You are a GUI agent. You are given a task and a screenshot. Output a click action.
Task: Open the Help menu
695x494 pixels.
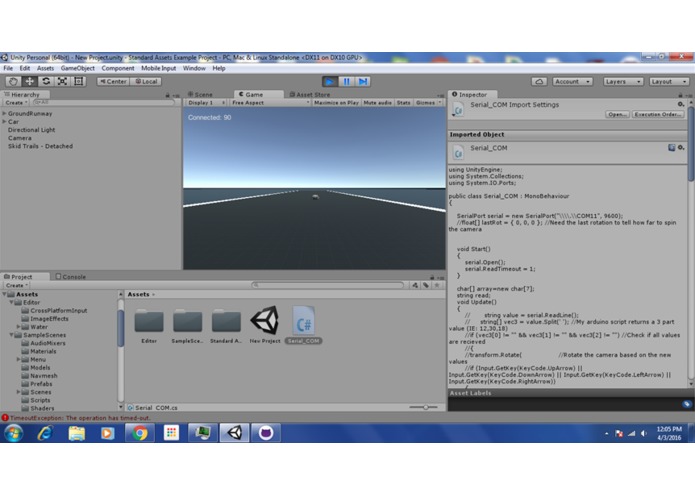tap(219, 68)
